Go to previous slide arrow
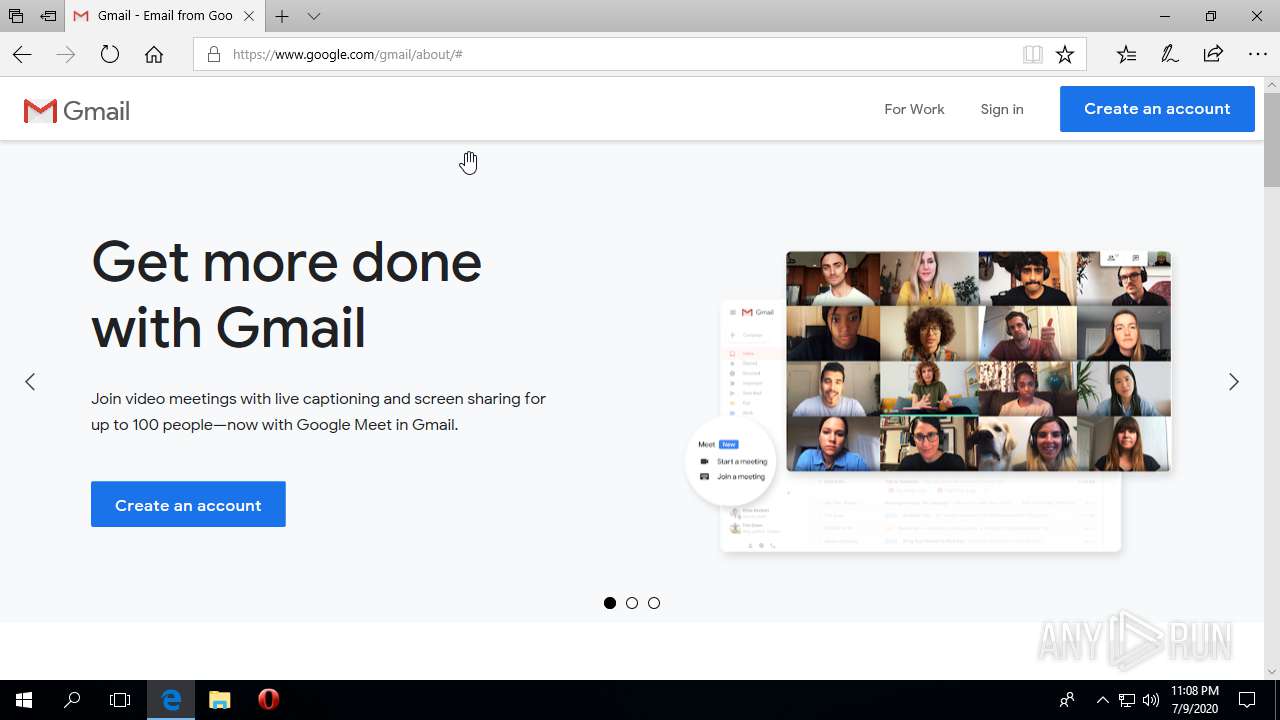 pyautogui.click(x=30, y=382)
